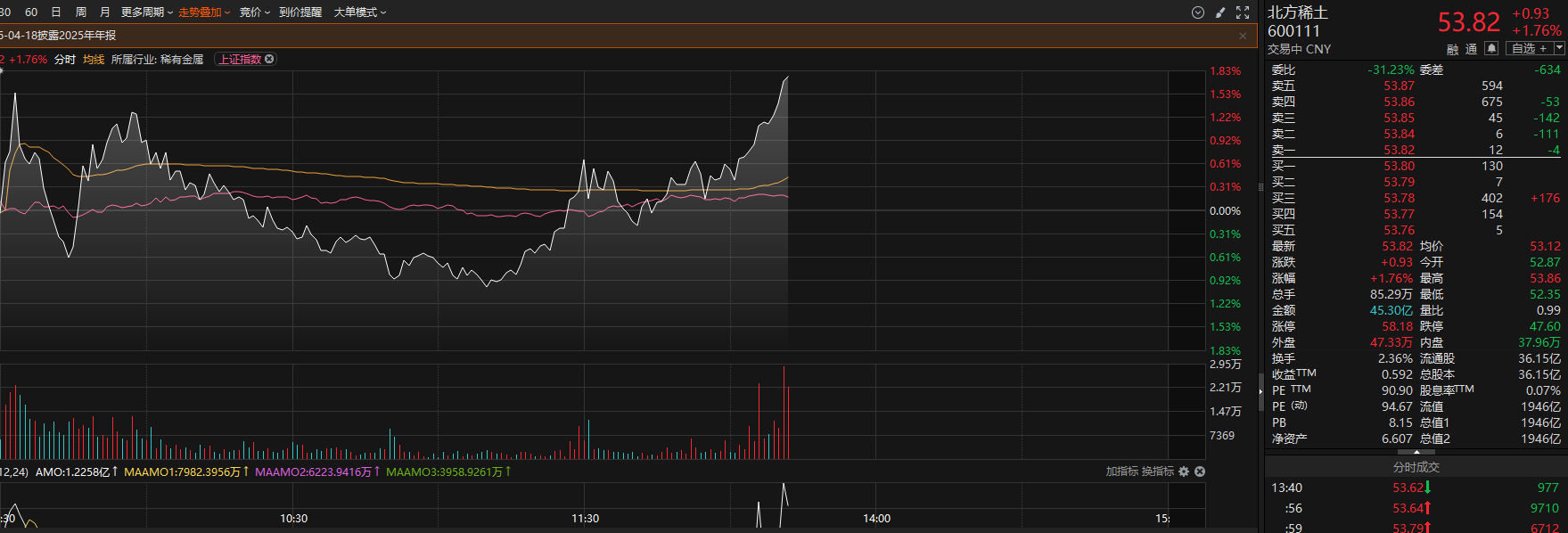Open indicator settings gear icon

pos(1184,471)
